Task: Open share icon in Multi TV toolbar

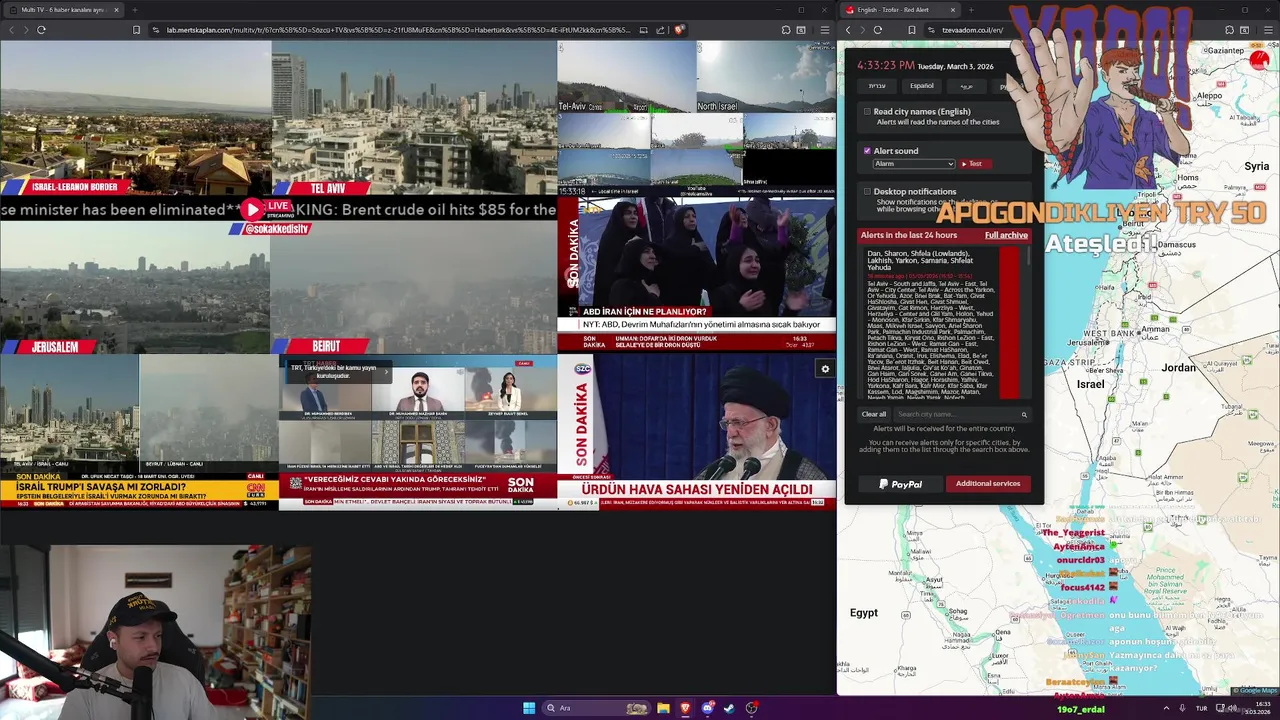Action: pos(661,30)
